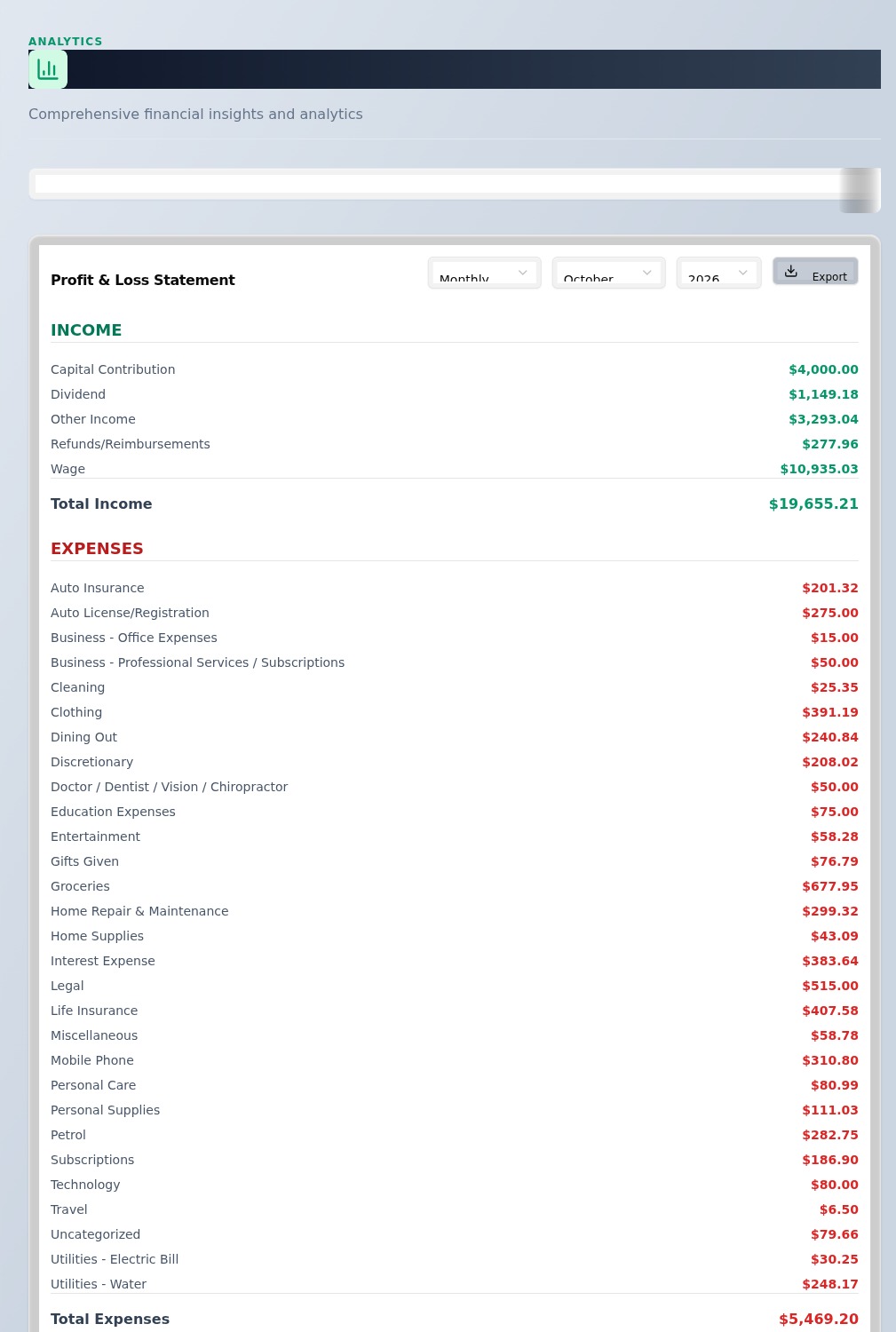Click the $282.75 Petrol amount
Image resolution: width=896 pixels, height=1332 pixels.
click(830, 1135)
